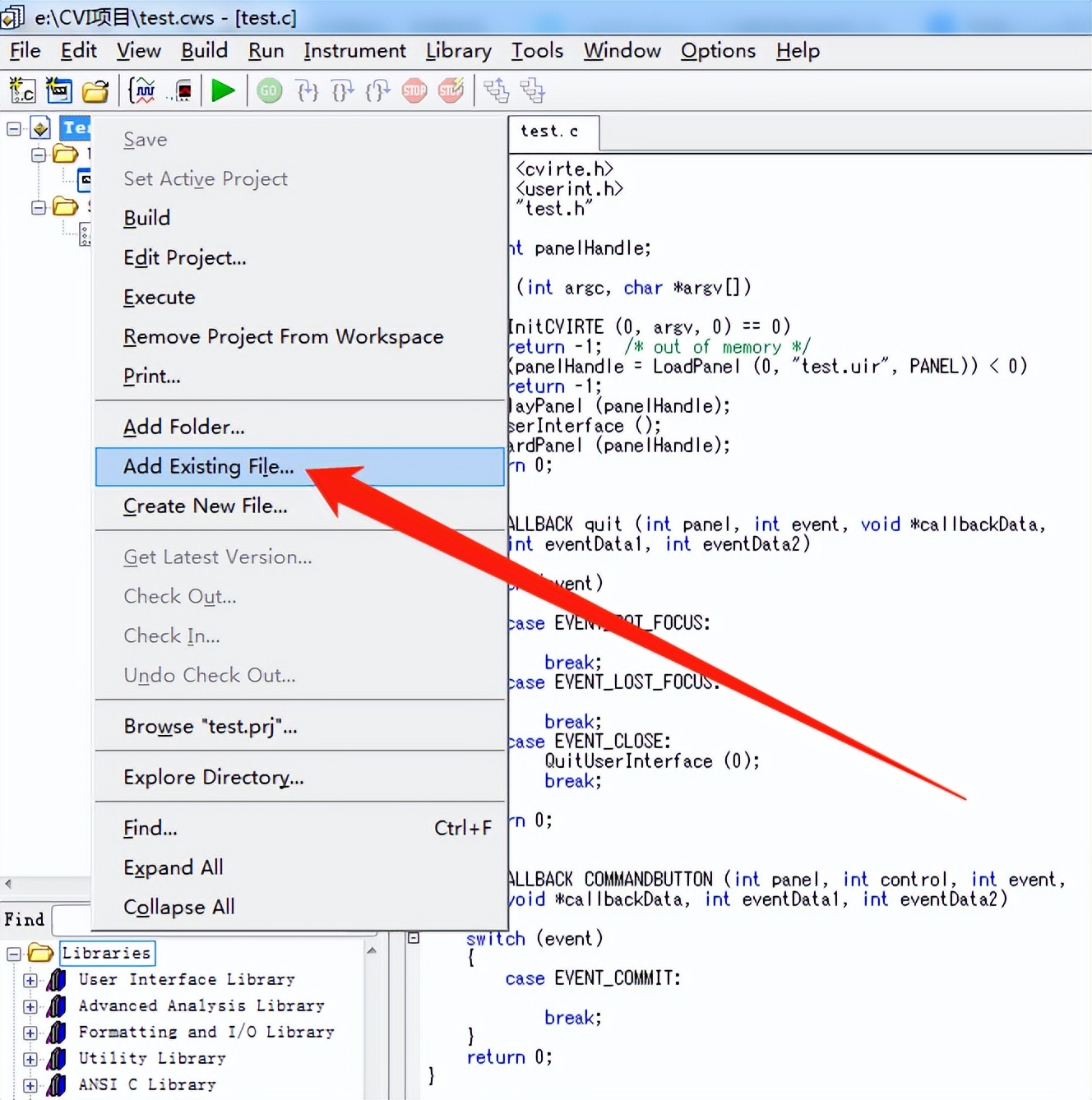Click the new C source file icon
The height and width of the screenshot is (1100, 1092).
pyautogui.click(x=22, y=90)
